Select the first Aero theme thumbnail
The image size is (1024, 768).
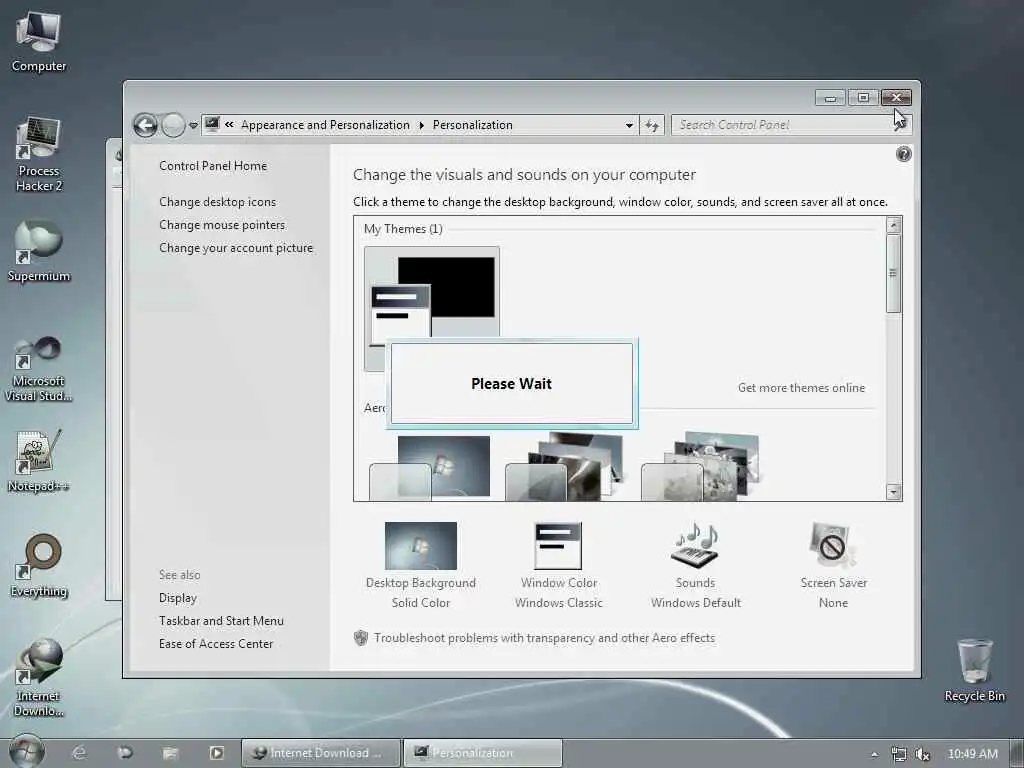(431, 468)
